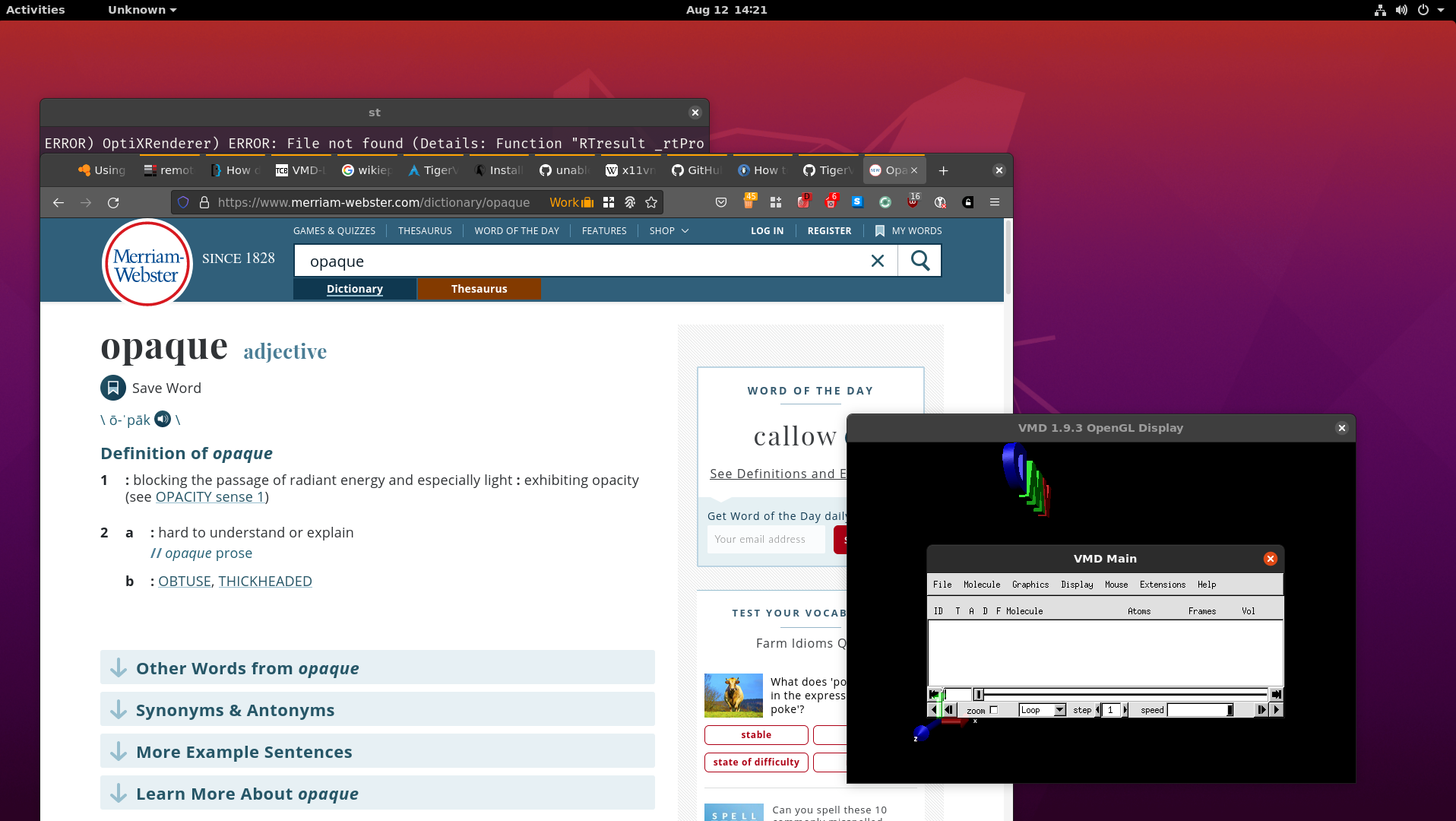Image resolution: width=1456 pixels, height=821 pixels.
Task: Expand Other Words from opaque section
Action: (378, 667)
